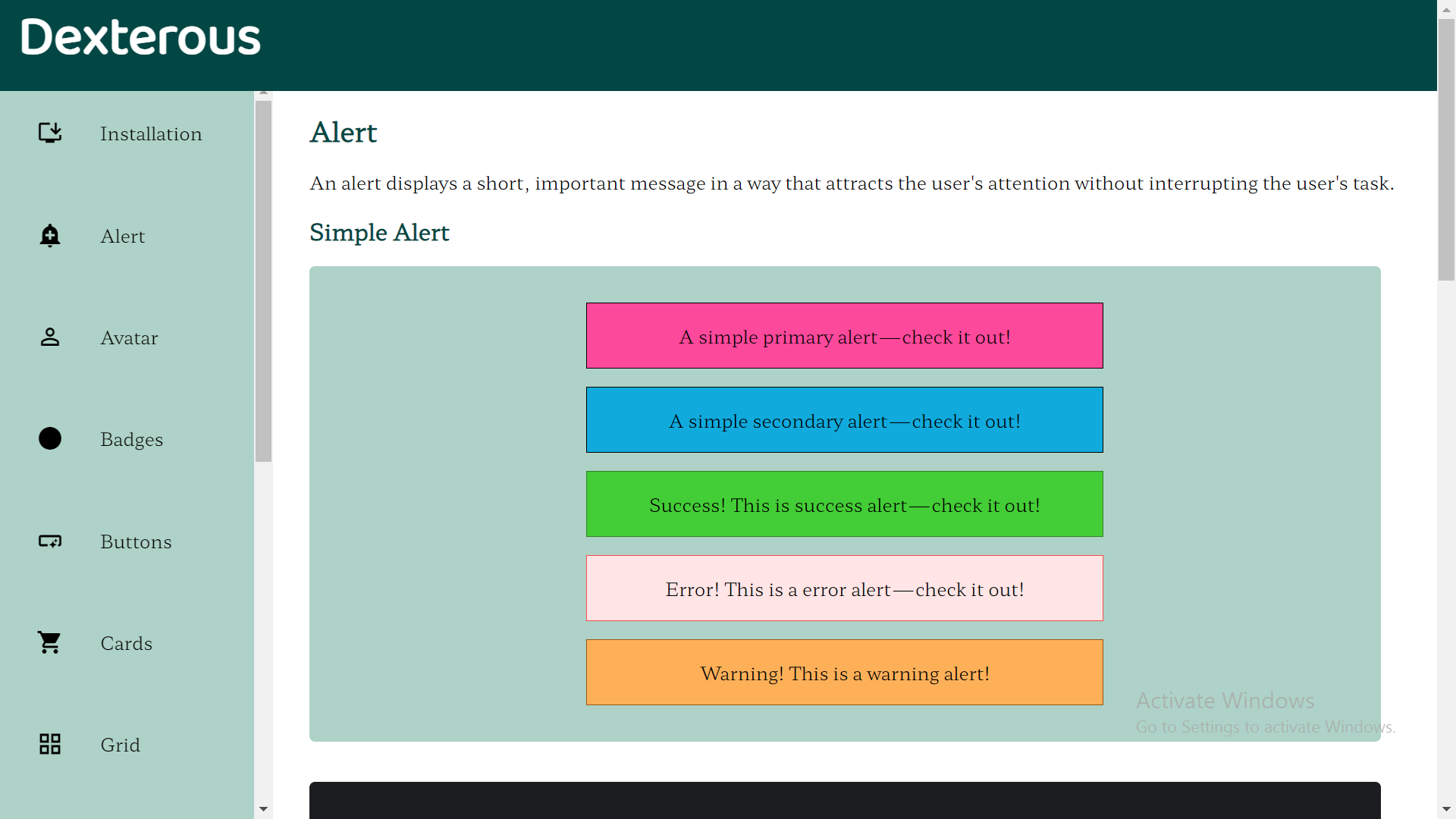Select the Grid layout icon

(49, 744)
